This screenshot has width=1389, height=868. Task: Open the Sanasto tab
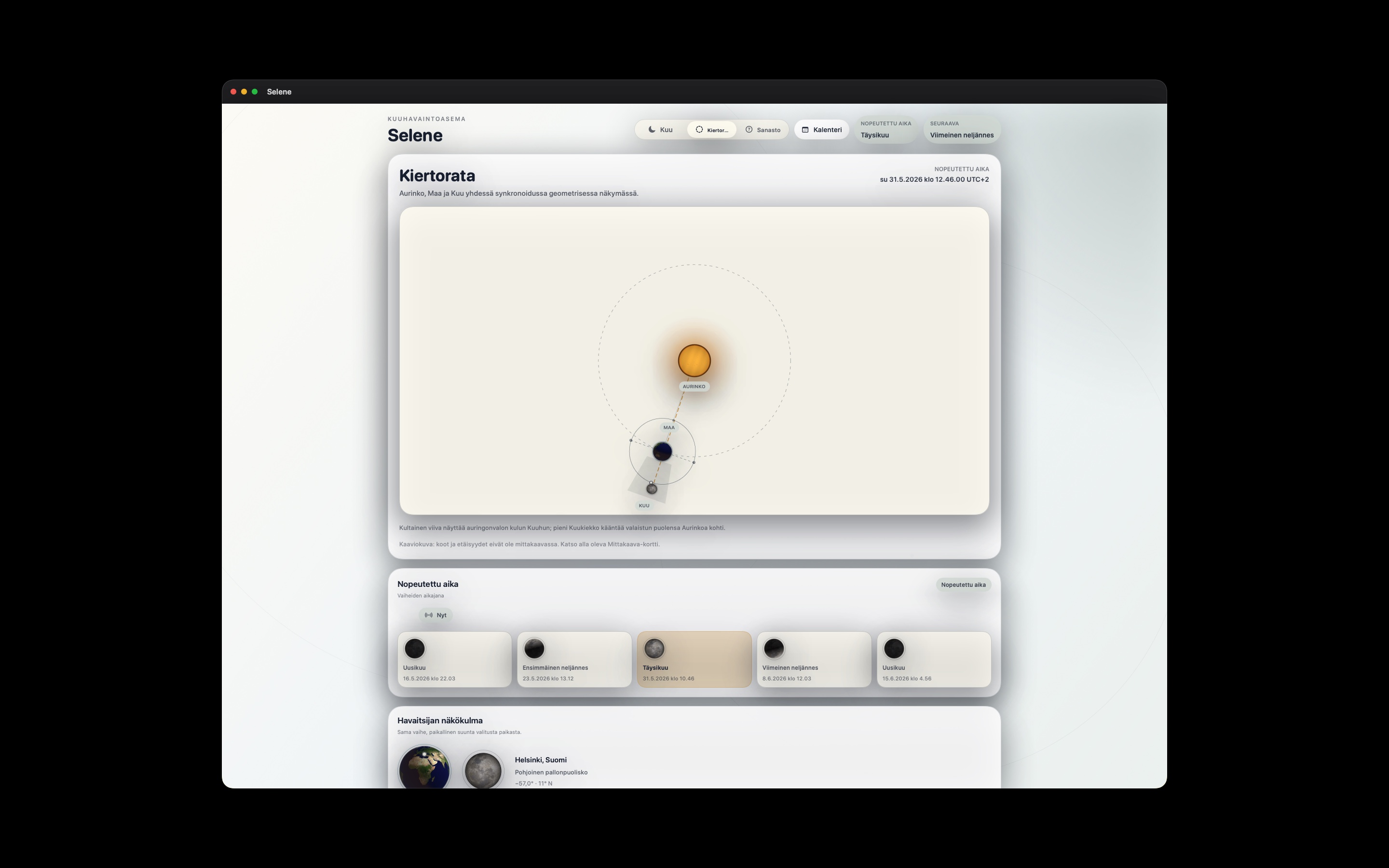pos(763,130)
